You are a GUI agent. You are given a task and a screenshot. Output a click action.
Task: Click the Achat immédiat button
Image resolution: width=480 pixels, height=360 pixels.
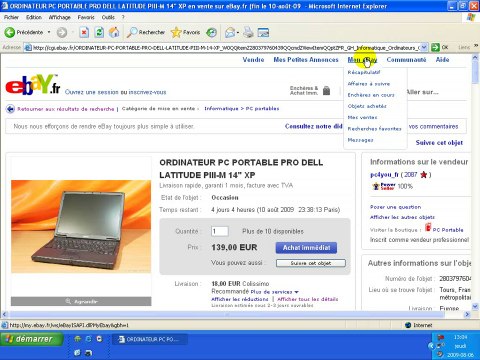click(x=306, y=248)
